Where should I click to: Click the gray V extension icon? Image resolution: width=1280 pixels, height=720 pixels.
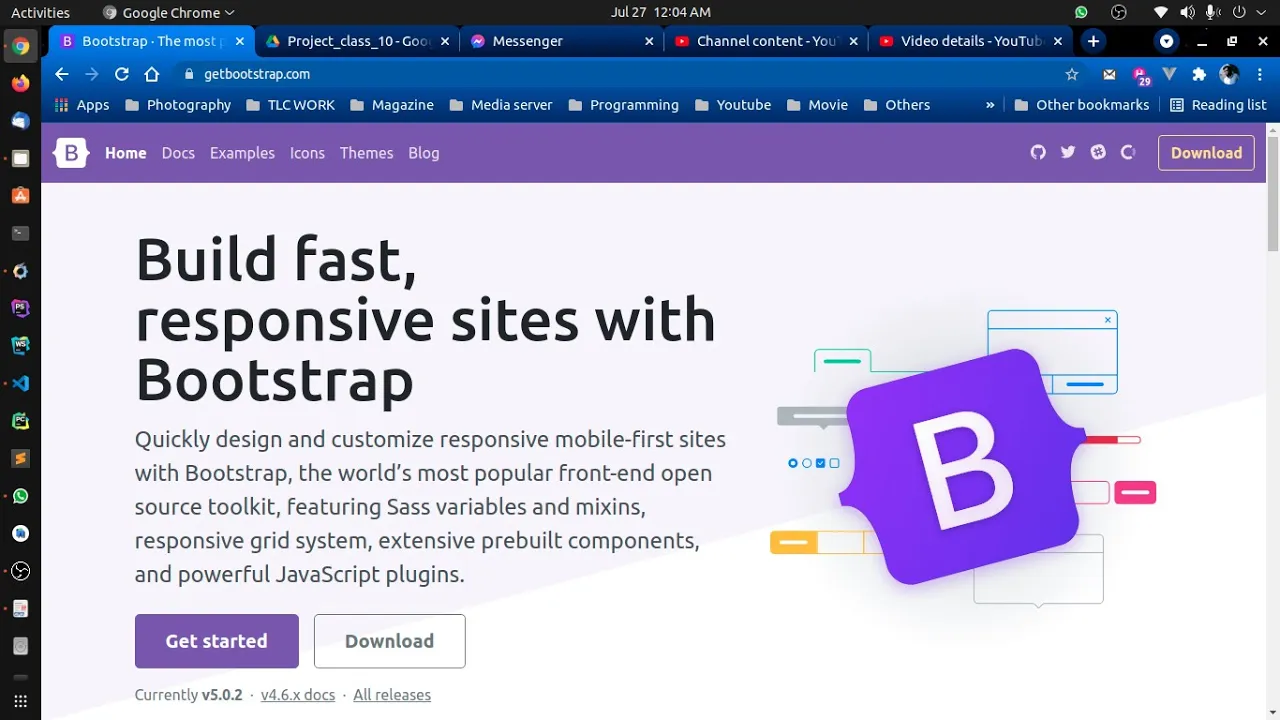1170,74
